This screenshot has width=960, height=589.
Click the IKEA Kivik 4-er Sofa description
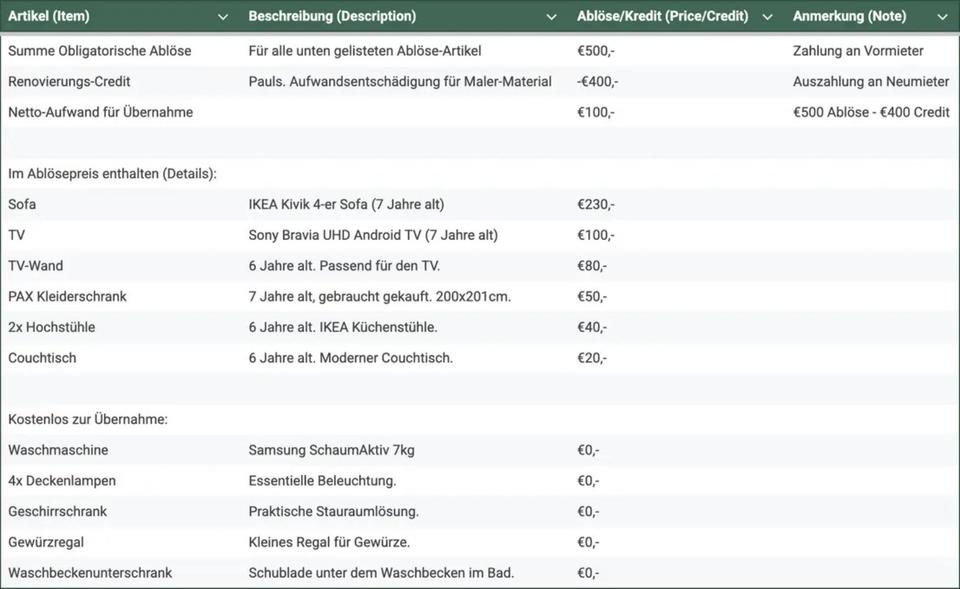click(346, 205)
